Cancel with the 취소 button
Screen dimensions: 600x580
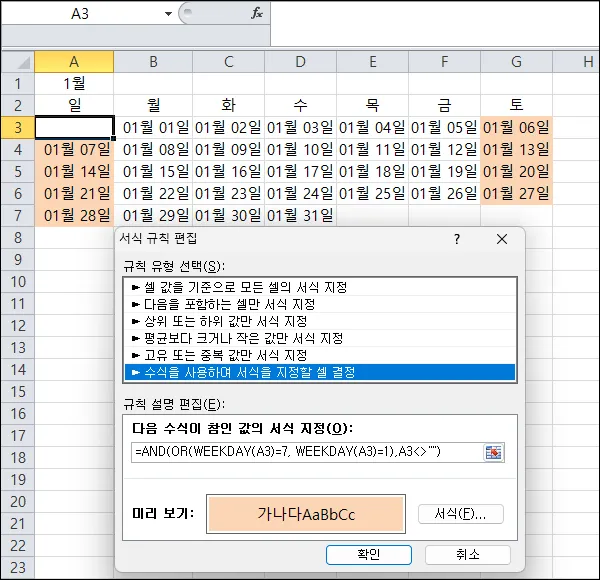click(x=468, y=555)
